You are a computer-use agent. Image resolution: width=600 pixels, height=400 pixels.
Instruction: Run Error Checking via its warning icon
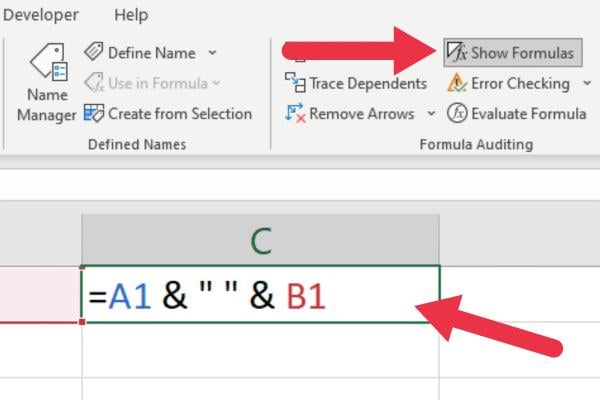click(x=457, y=83)
